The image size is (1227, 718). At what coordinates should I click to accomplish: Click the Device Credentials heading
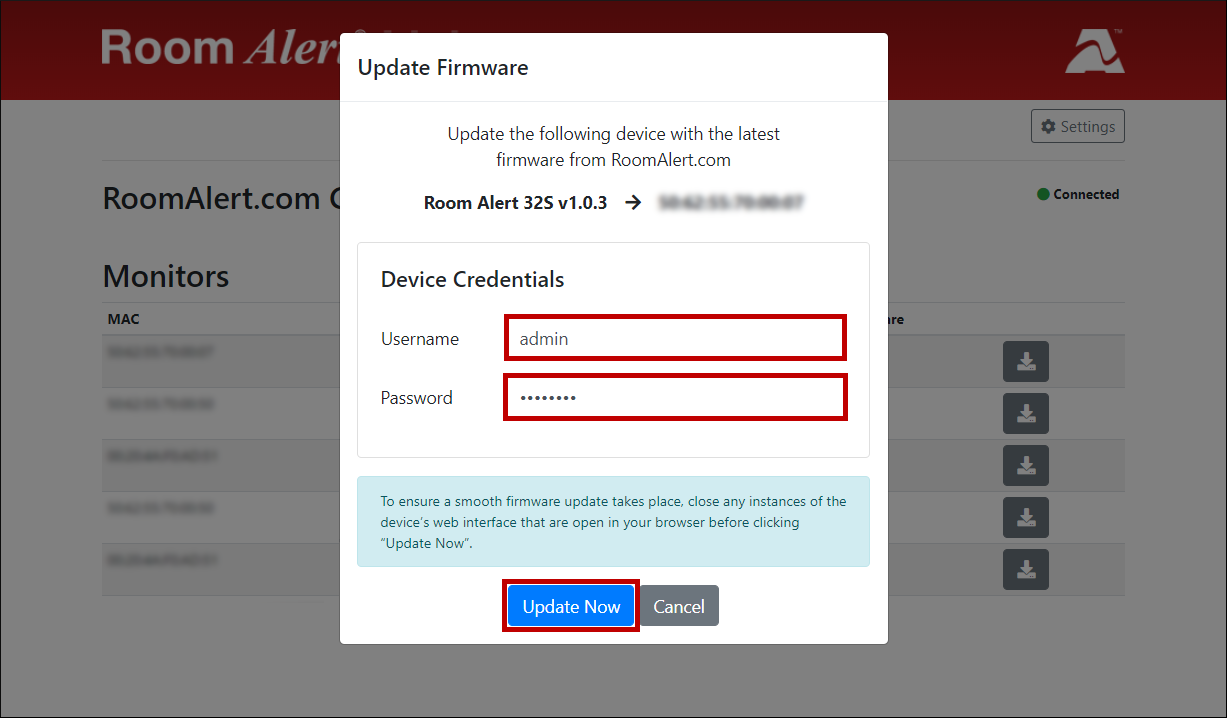point(472,279)
